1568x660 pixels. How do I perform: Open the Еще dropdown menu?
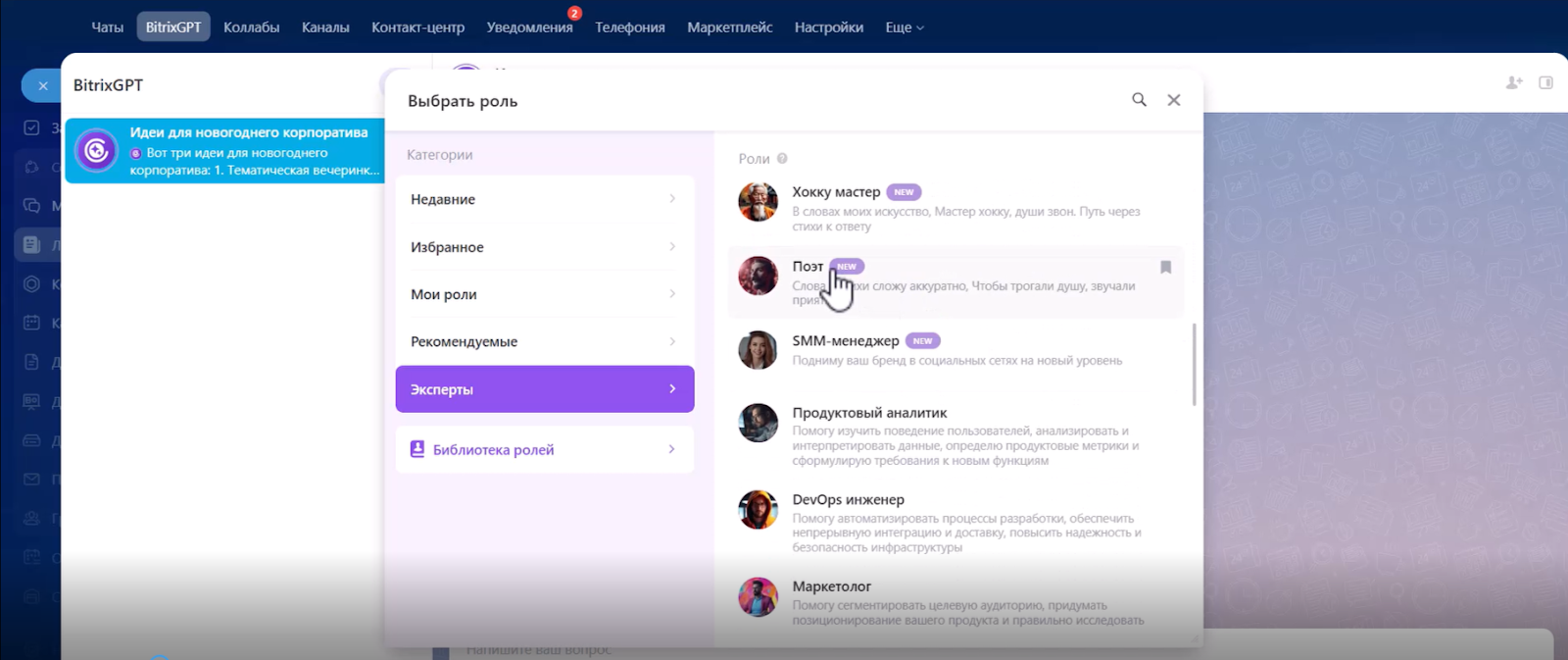click(904, 27)
